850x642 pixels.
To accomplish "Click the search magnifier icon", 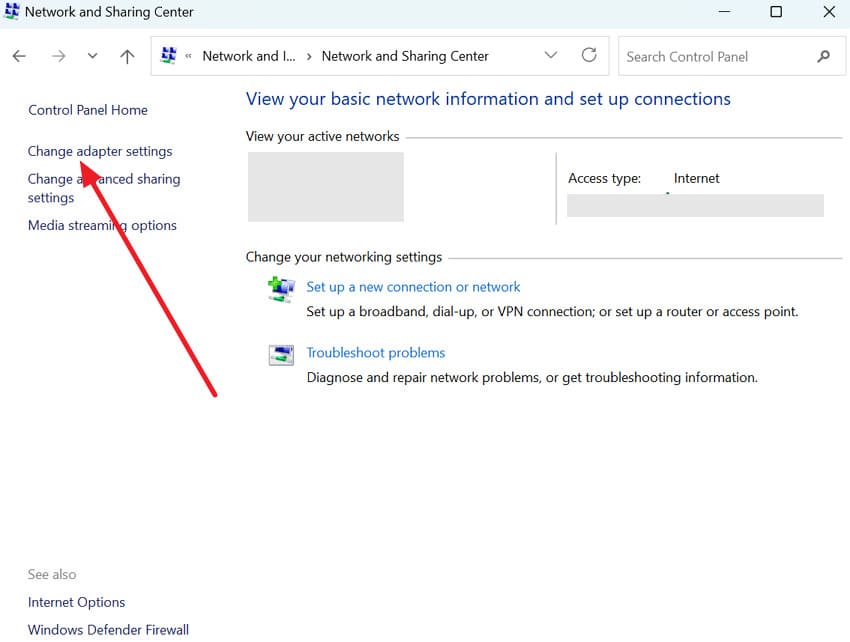I will (x=823, y=56).
